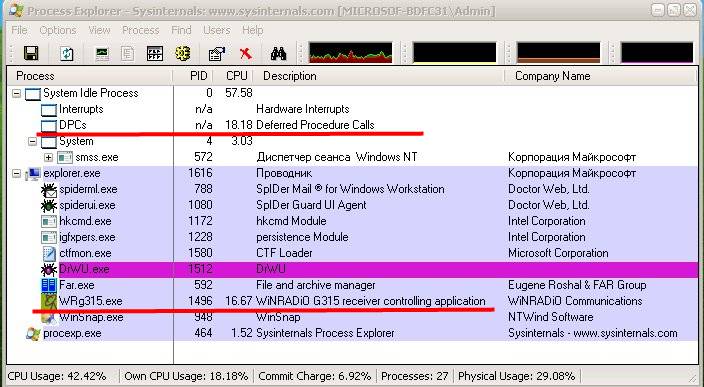Collapse the System tree node
Viewport: 704px width, 387px height.
coord(32,141)
